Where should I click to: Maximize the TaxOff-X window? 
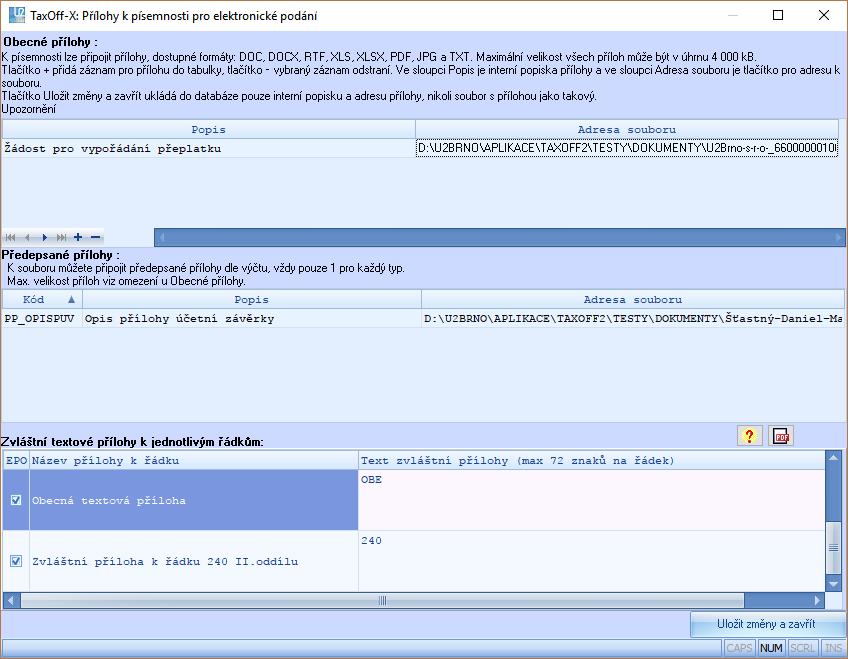pos(778,15)
